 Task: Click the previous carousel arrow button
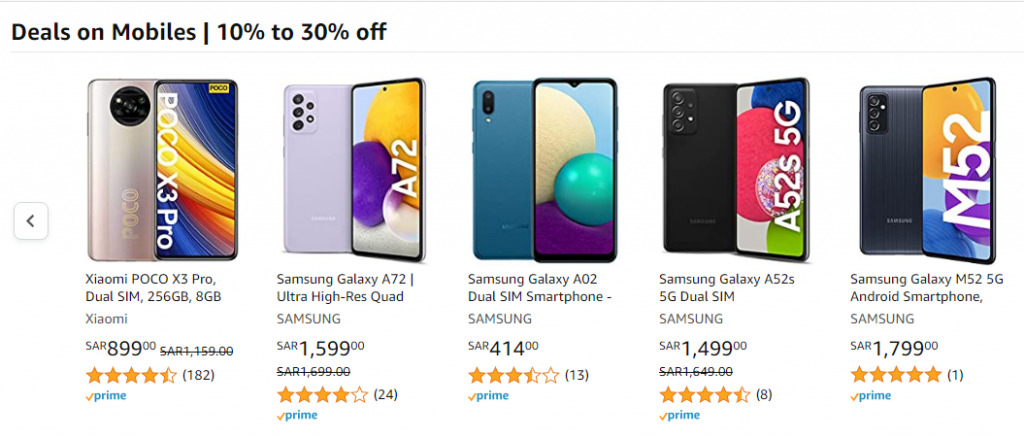pos(31,221)
